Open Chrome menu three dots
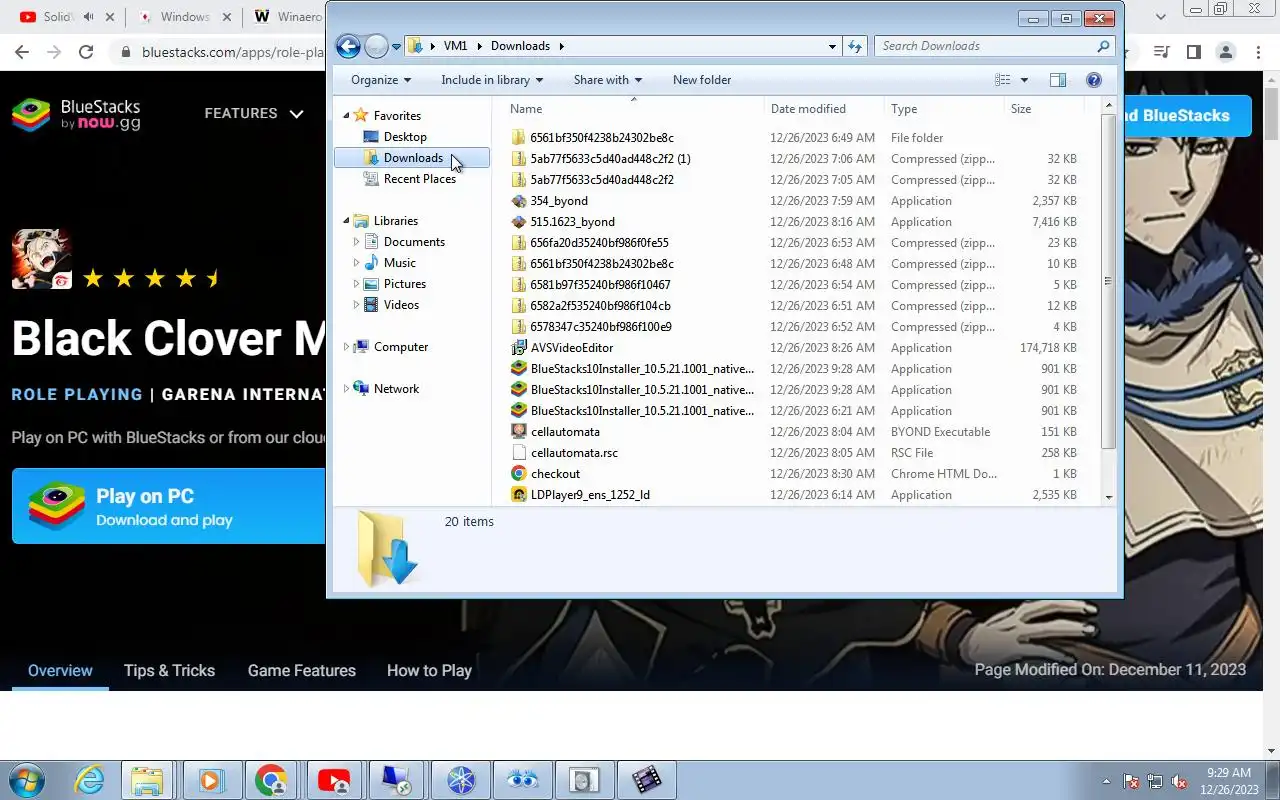The image size is (1280, 800). [1258, 52]
